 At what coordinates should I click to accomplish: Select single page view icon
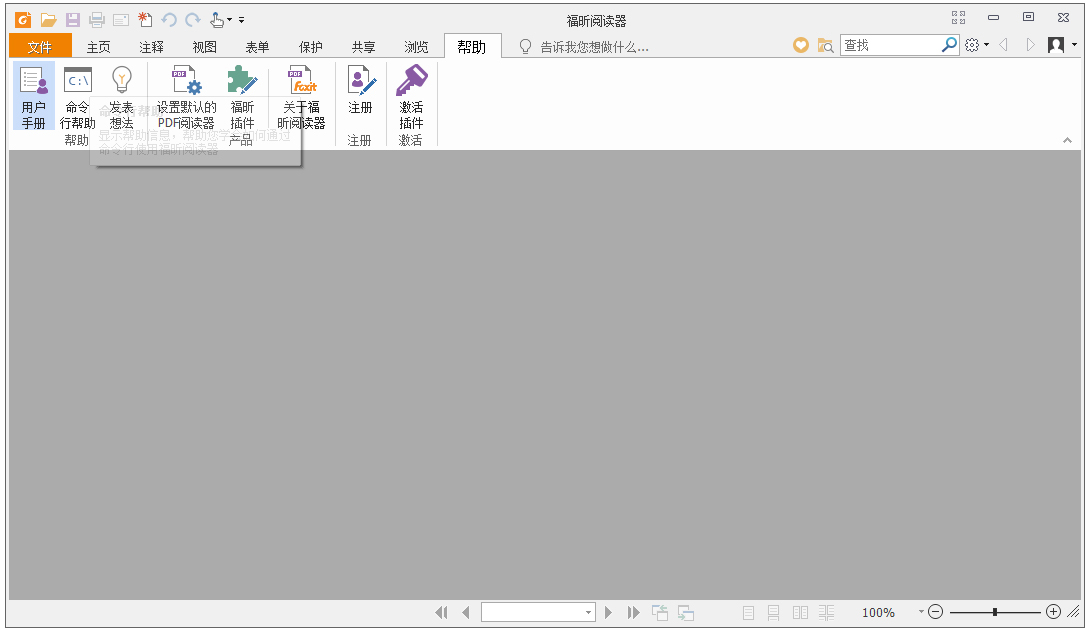pos(748,613)
